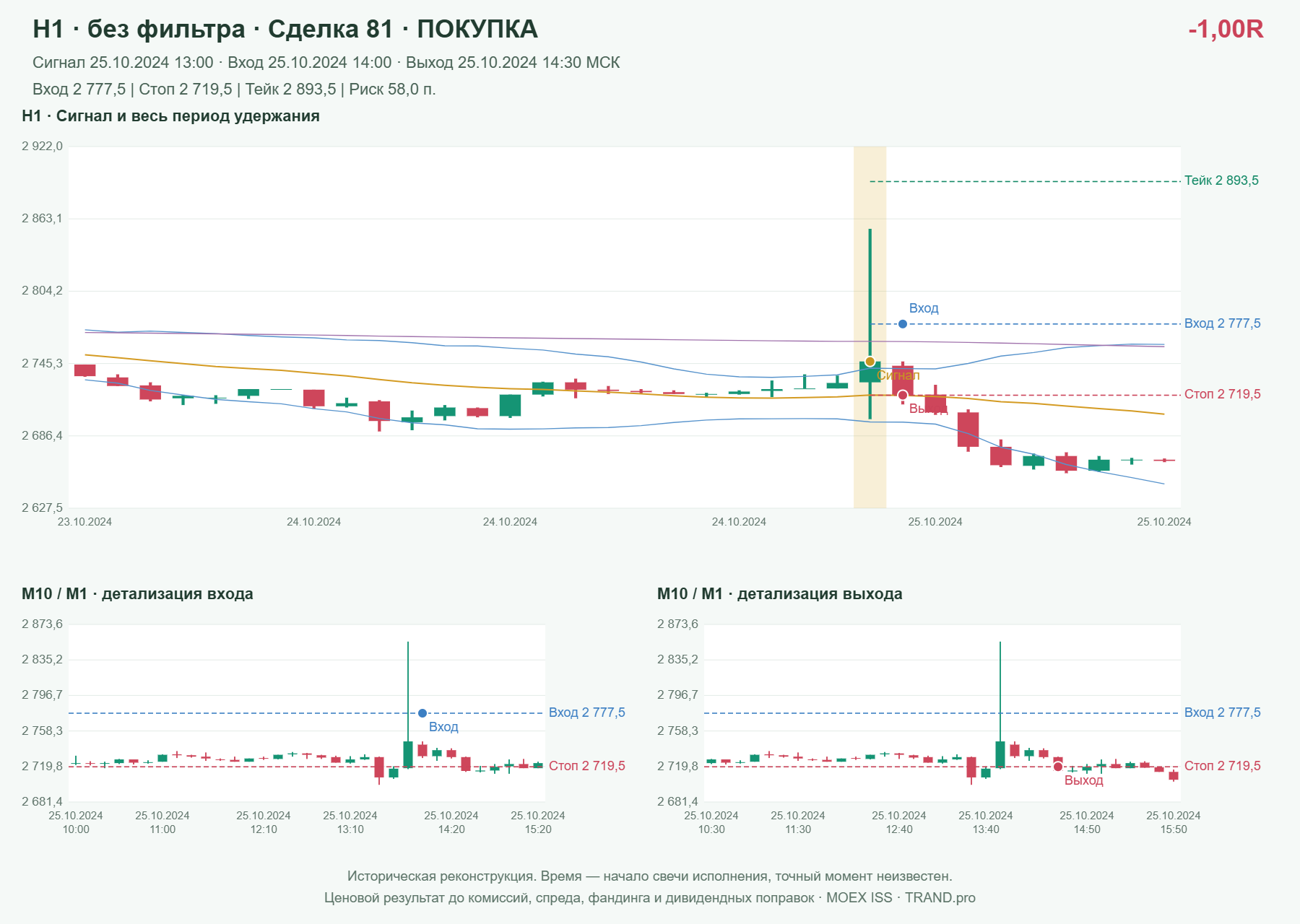
Task: Select the "14:50" time label on the exit chart
Action: click(x=1087, y=829)
